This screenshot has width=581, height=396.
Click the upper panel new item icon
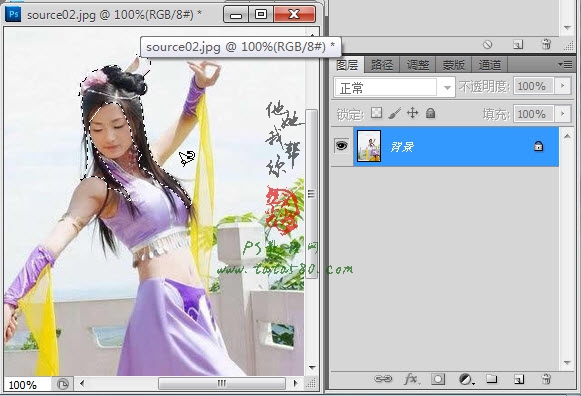pos(518,44)
